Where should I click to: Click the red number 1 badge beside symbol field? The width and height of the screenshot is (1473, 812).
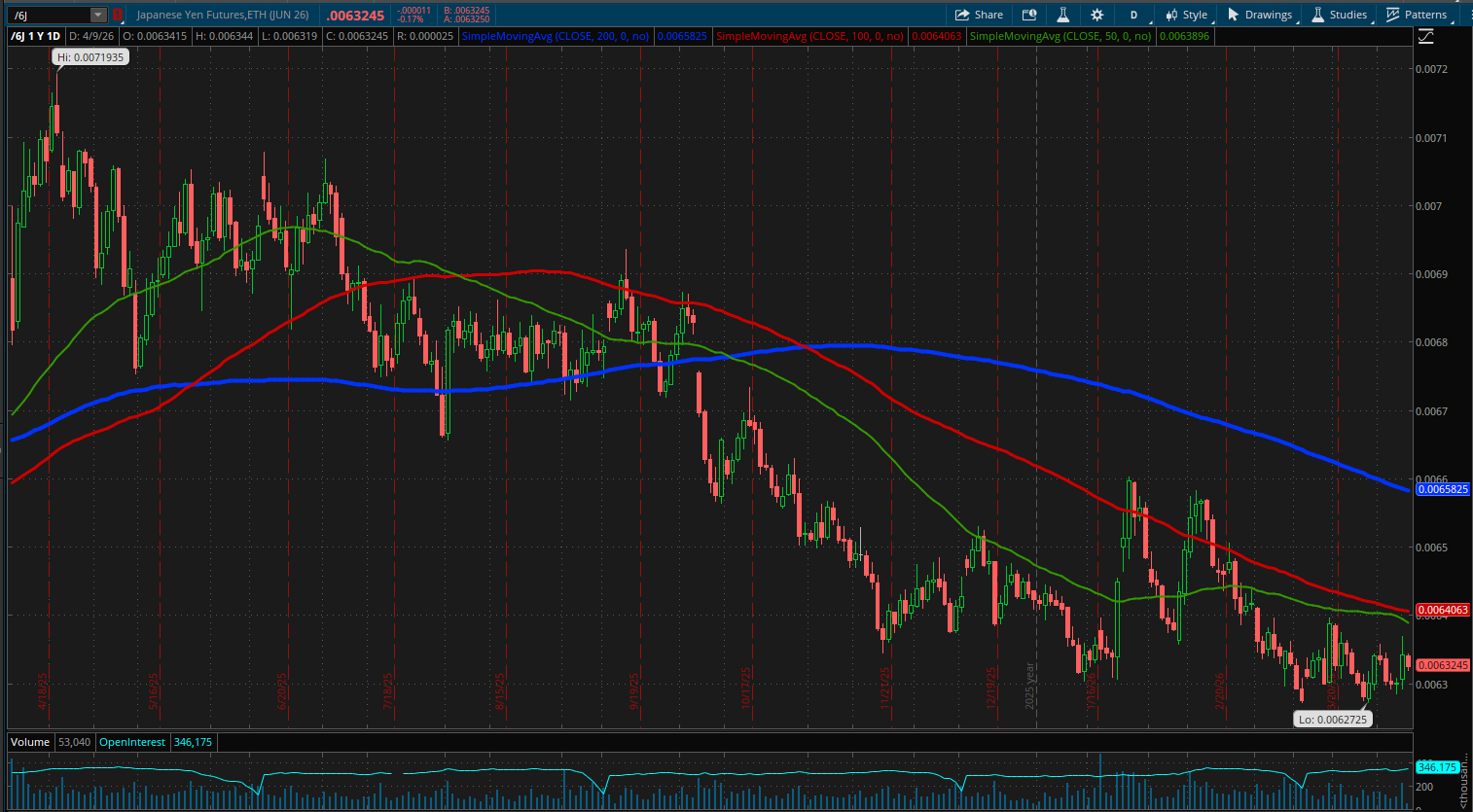pos(116,15)
